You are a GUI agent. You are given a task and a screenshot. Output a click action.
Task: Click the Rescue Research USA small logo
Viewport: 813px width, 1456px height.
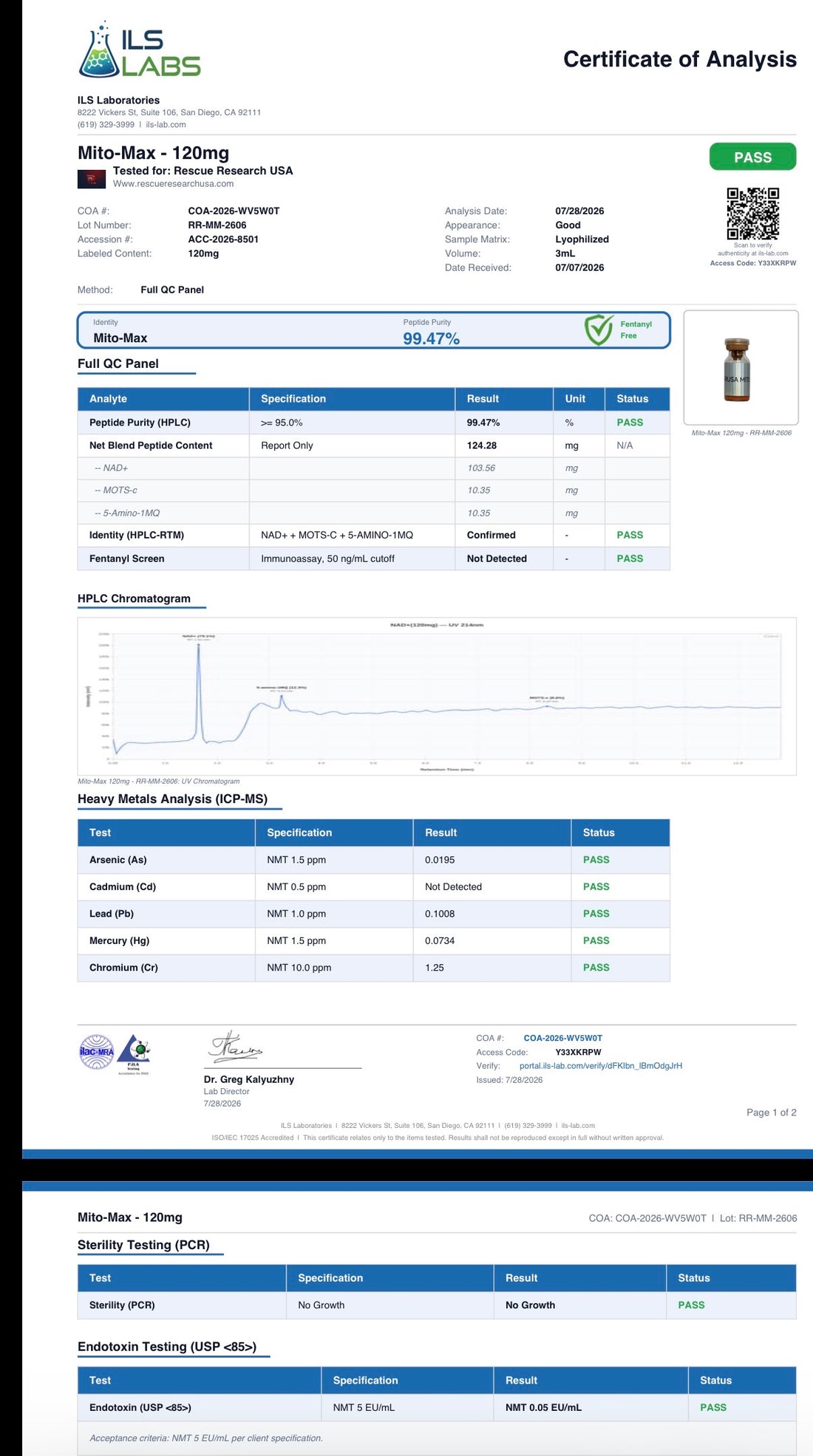92,179
